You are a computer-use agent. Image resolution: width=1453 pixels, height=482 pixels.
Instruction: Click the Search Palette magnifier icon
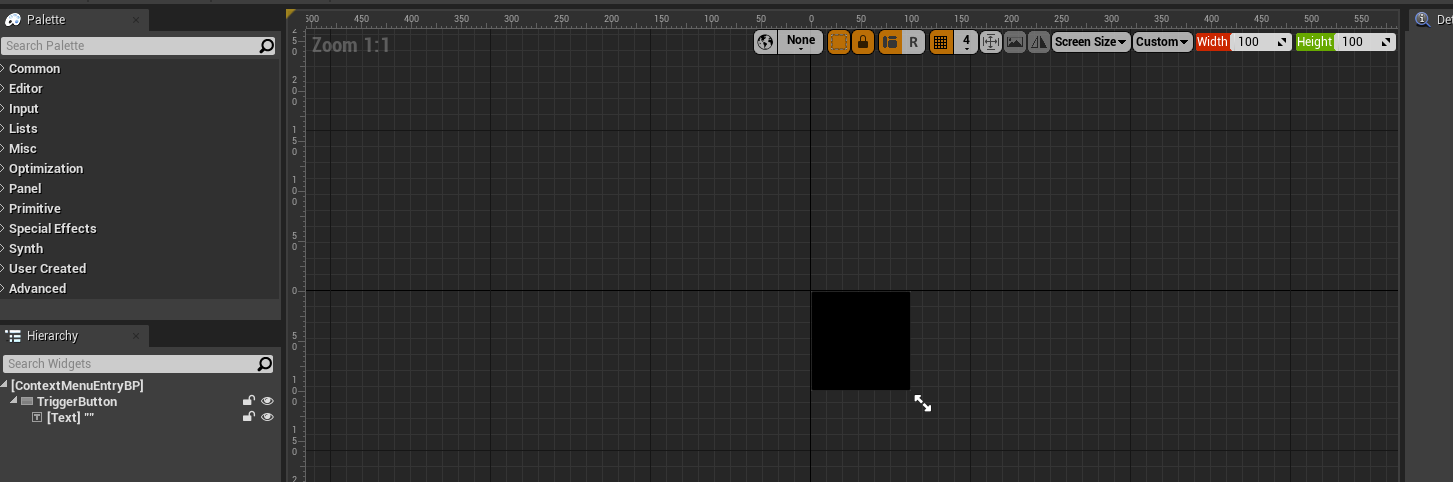click(266, 46)
